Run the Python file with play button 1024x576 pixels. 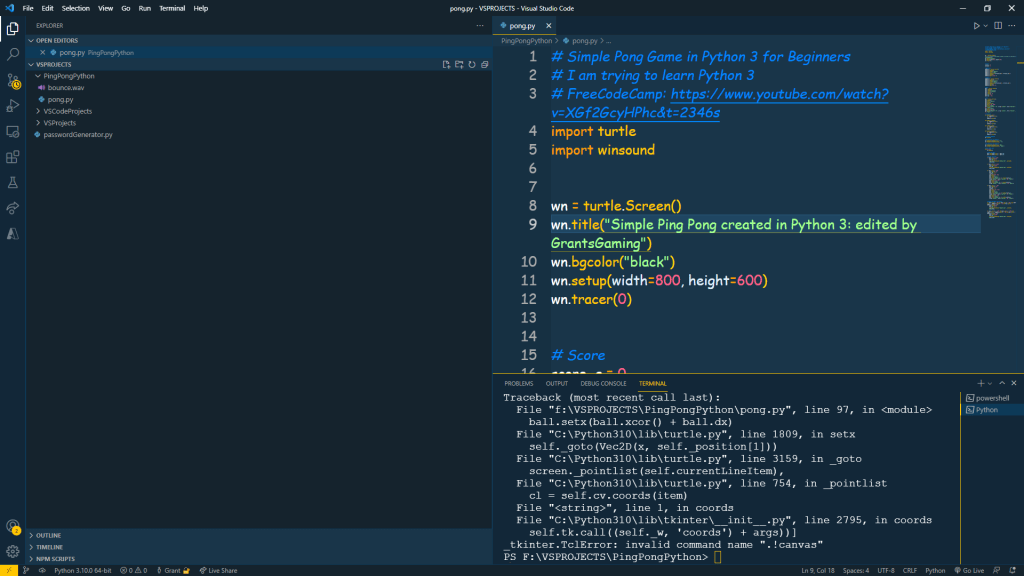[x=977, y=25]
